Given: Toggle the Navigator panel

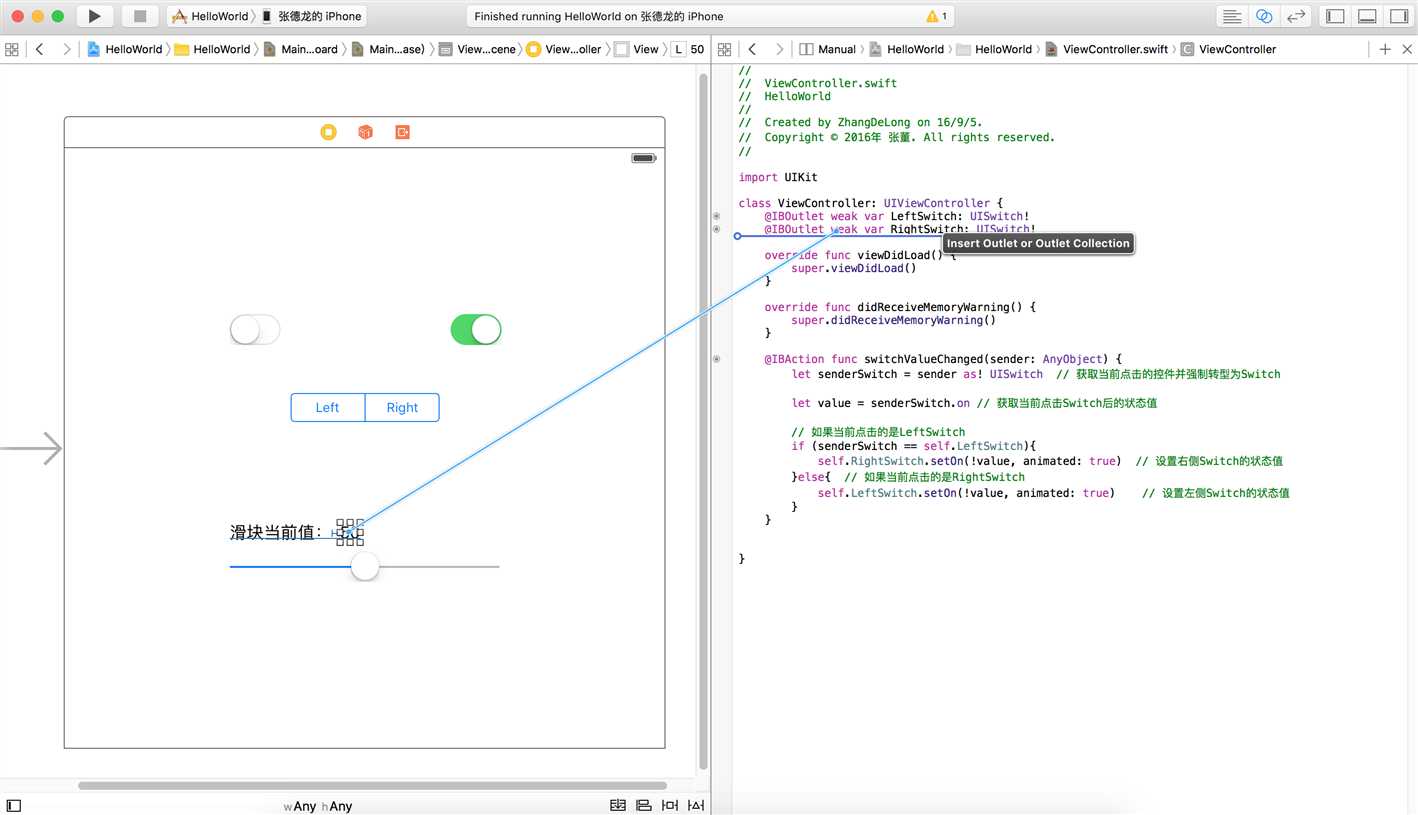Looking at the screenshot, I should (1335, 16).
